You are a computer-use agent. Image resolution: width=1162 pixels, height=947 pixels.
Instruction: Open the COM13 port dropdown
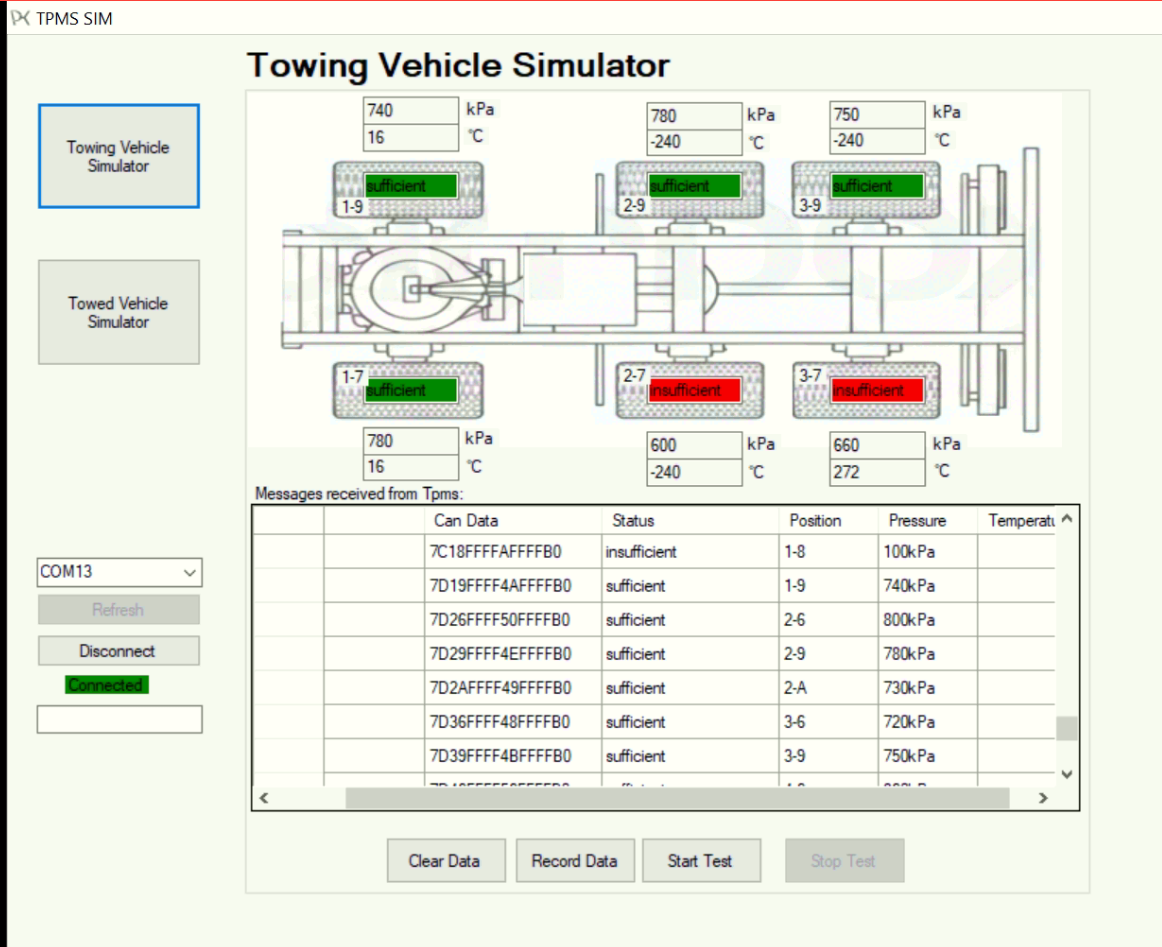point(190,573)
